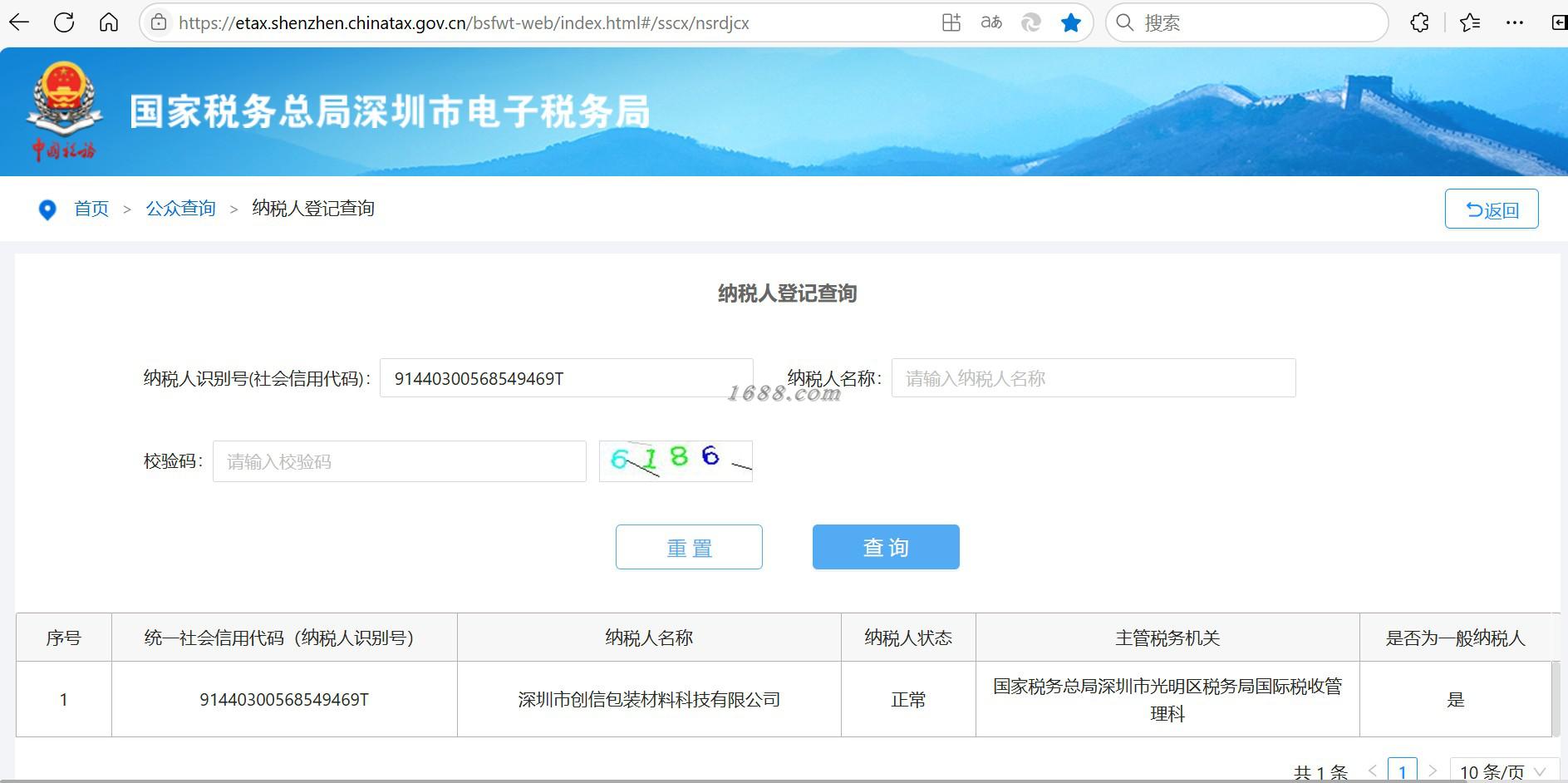This screenshot has height=783, width=1568.
Task: Open the favorites list icon
Action: 1470,22
